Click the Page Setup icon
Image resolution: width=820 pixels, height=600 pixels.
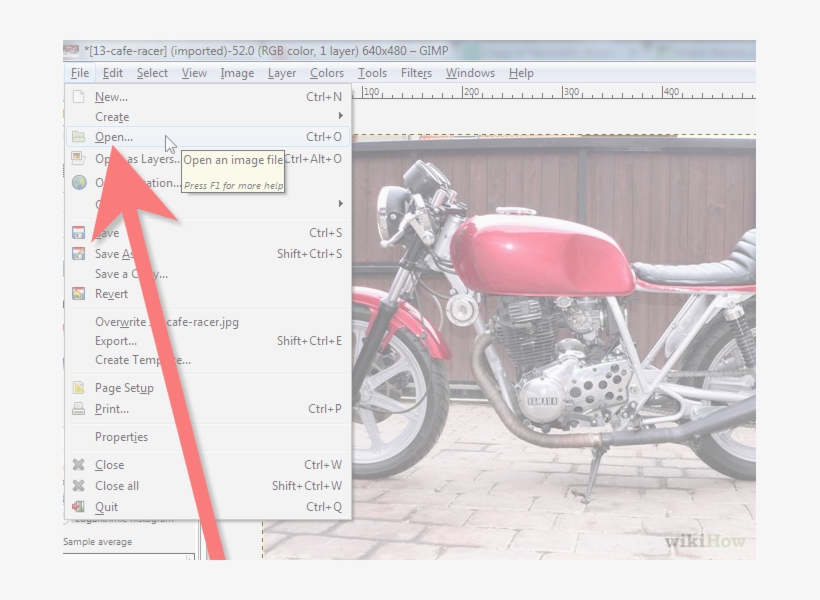79,387
